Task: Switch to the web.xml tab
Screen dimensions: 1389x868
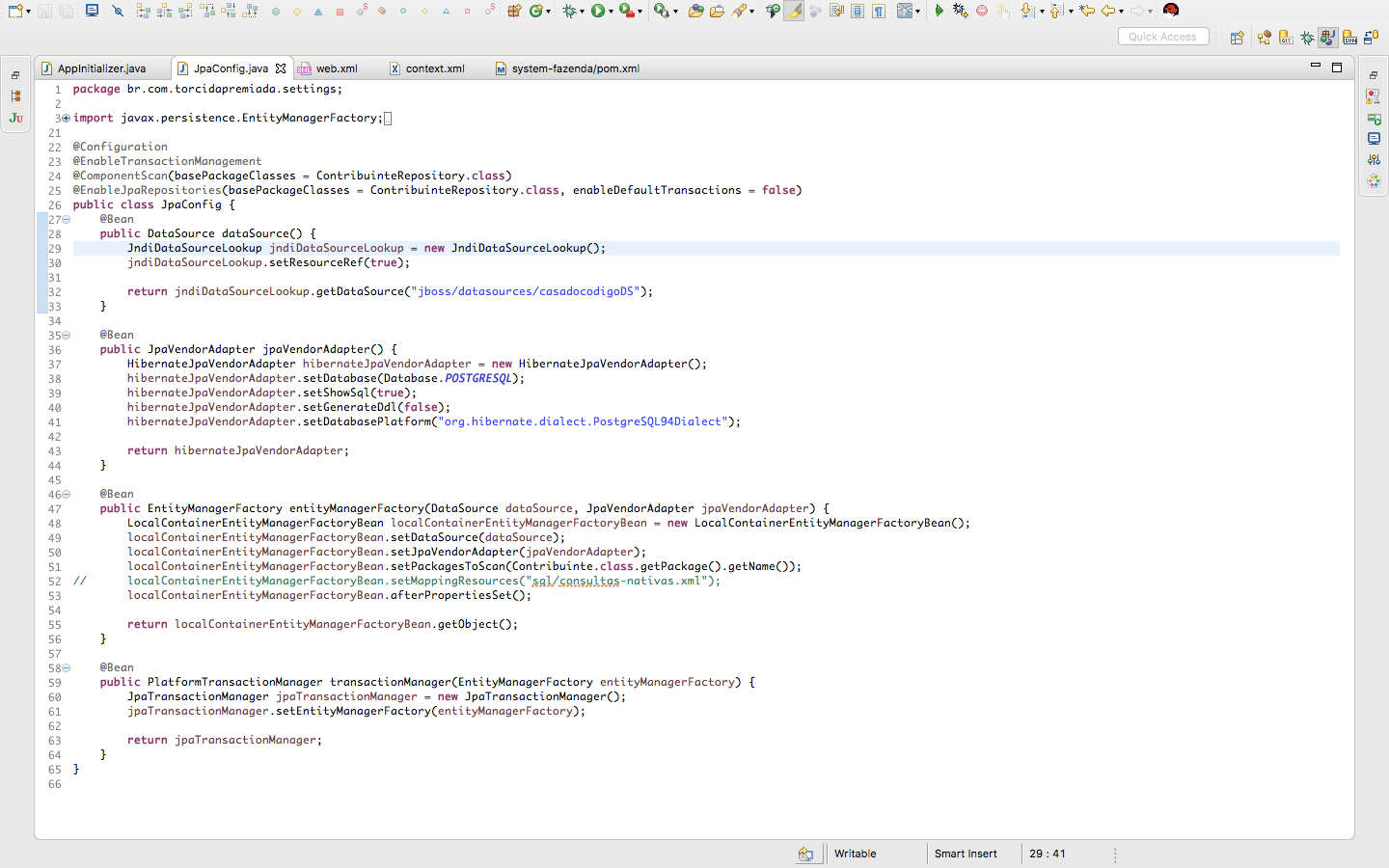Action: click(336, 68)
